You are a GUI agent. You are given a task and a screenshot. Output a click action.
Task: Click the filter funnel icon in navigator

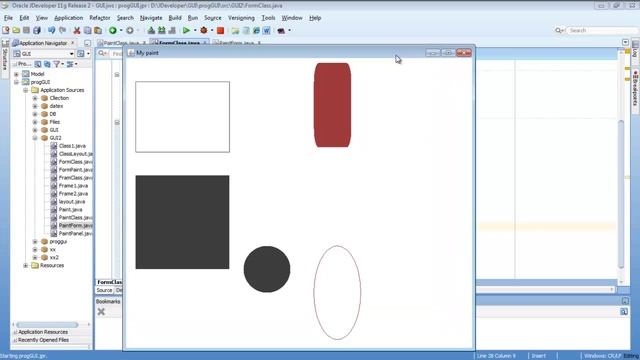(57, 64)
